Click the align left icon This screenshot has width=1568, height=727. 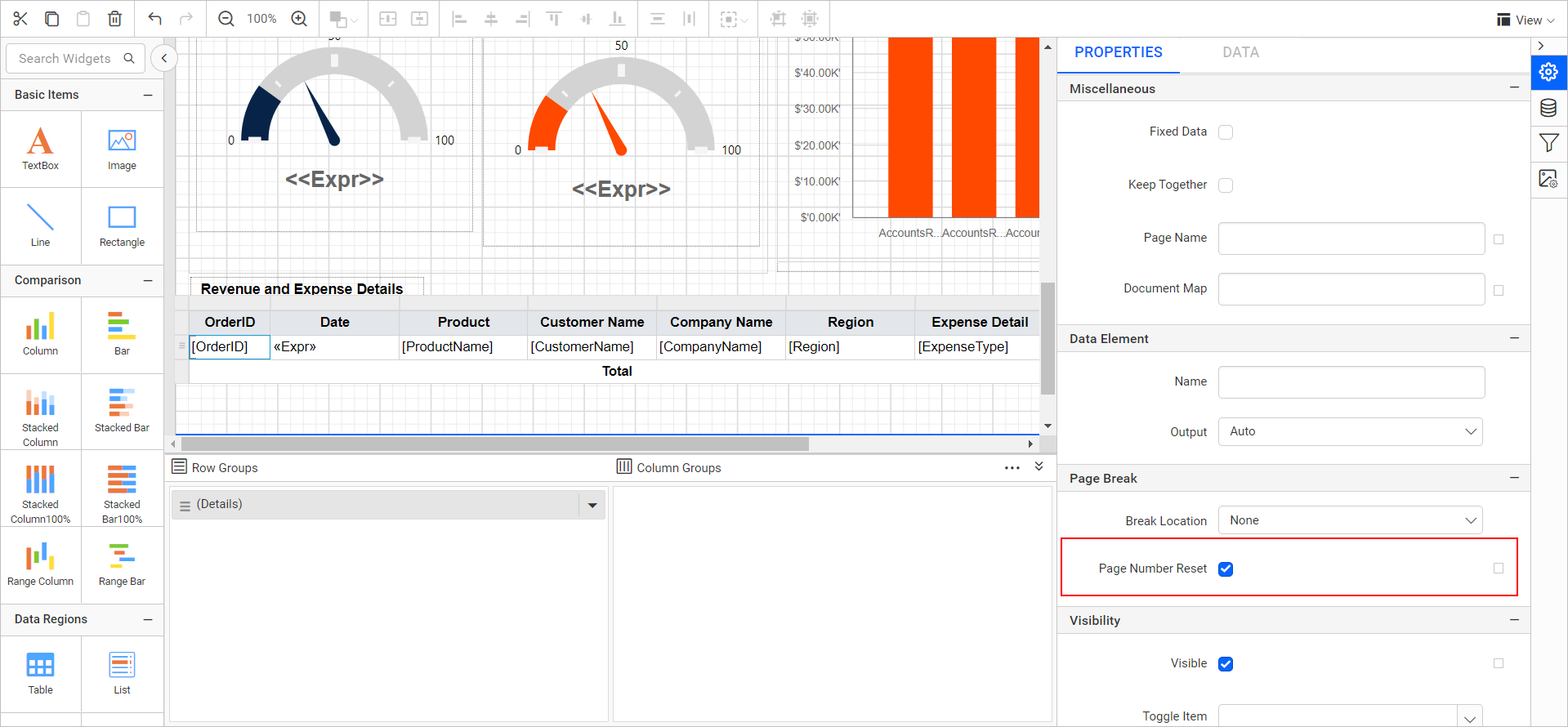[459, 18]
